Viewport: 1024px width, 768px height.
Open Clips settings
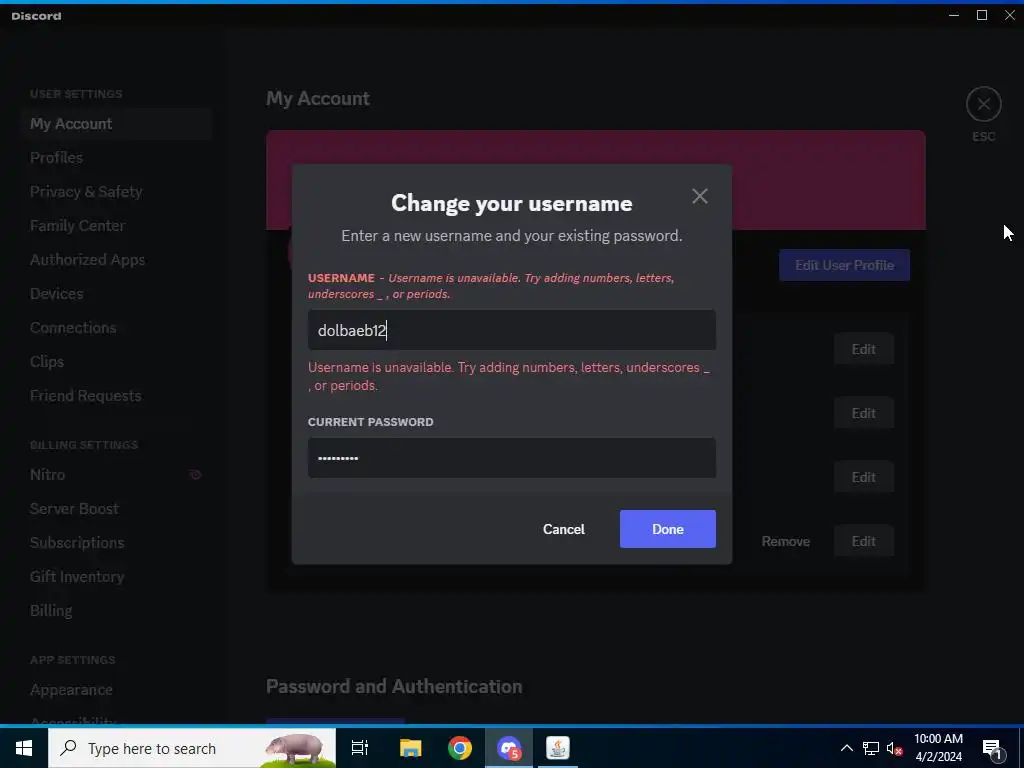pos(116,361)
